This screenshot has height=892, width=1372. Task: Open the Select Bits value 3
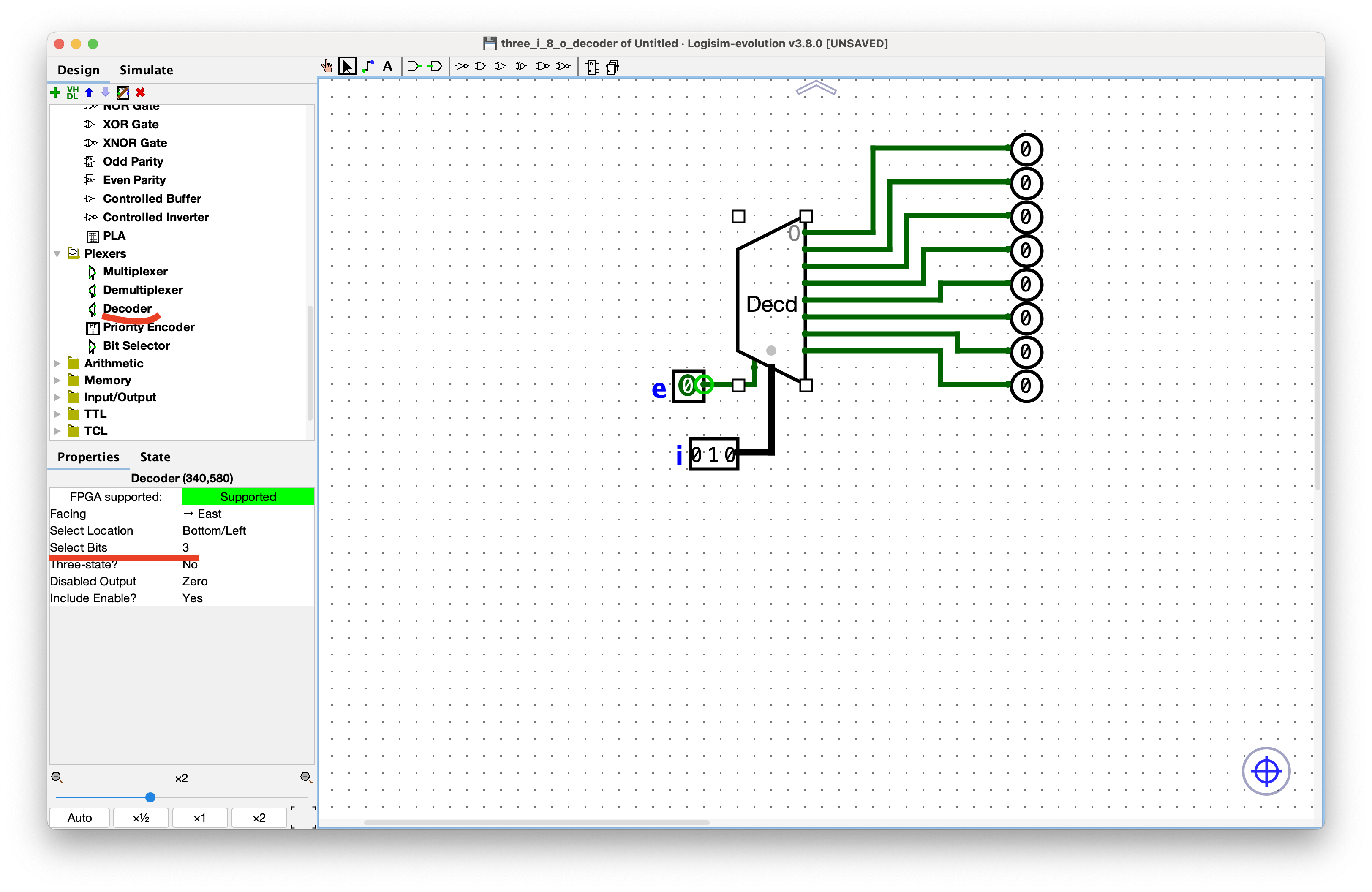248,547
